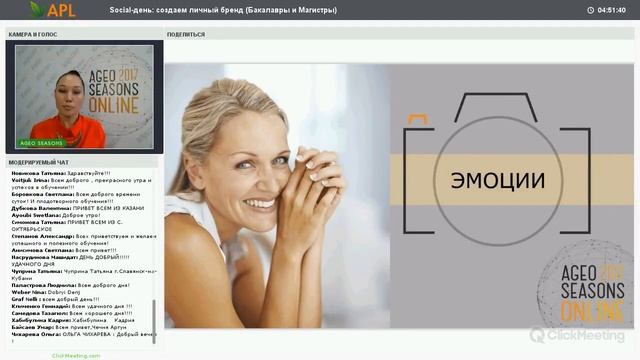Click the chat panel scrollbar

tap(154, 322)
